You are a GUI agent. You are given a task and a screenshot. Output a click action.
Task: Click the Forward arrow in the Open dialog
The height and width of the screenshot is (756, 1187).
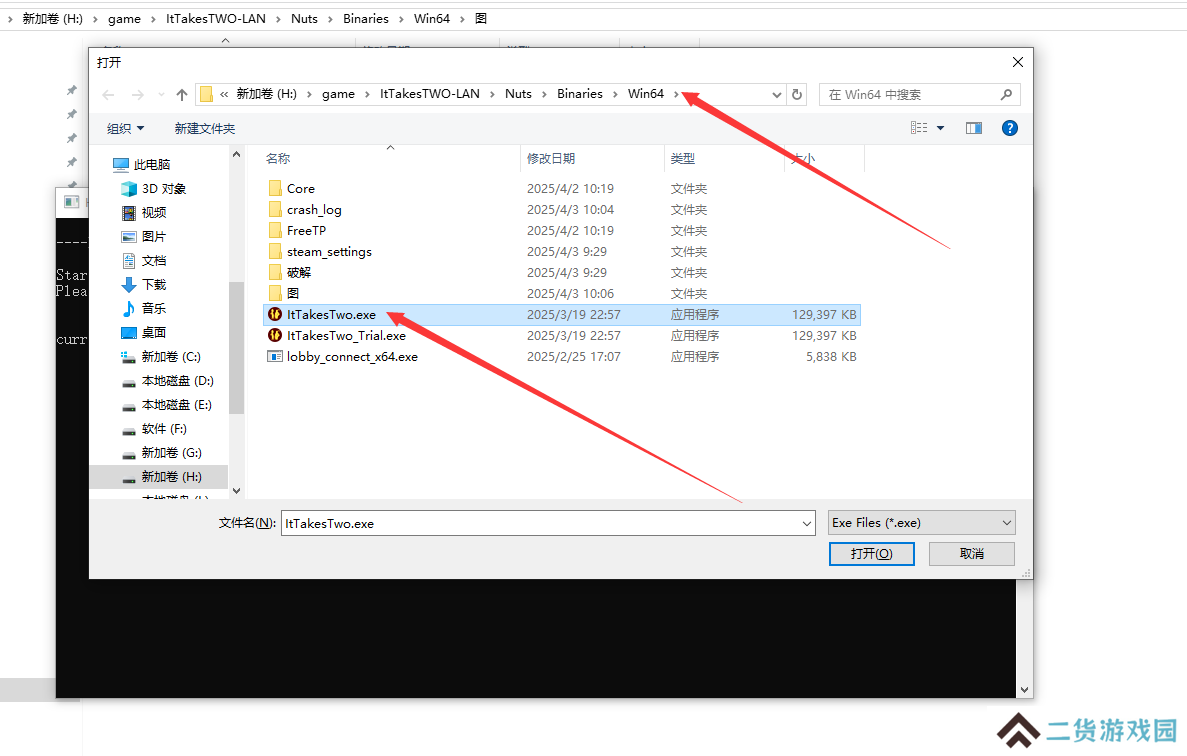pyautogui.click(x=137, y=95)
